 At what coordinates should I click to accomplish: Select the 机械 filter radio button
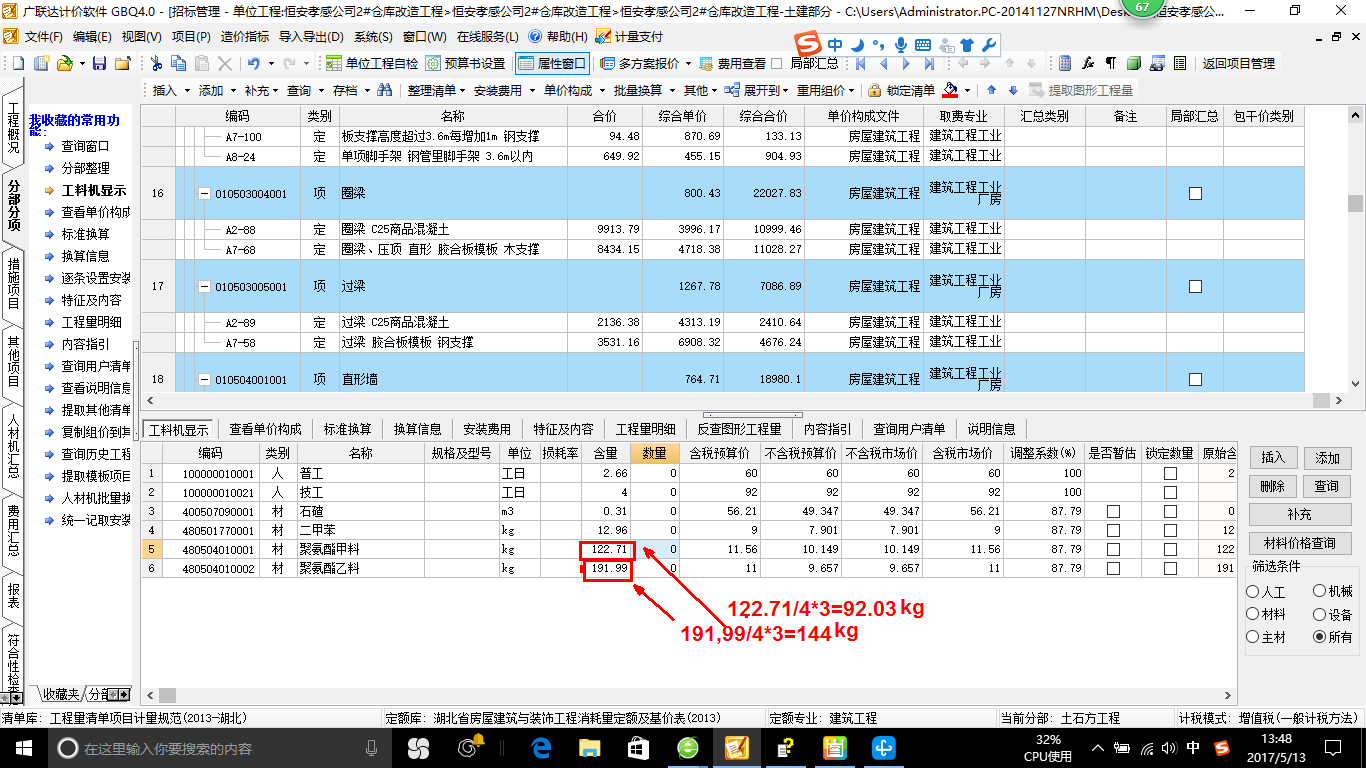[x=1320, y=591]
